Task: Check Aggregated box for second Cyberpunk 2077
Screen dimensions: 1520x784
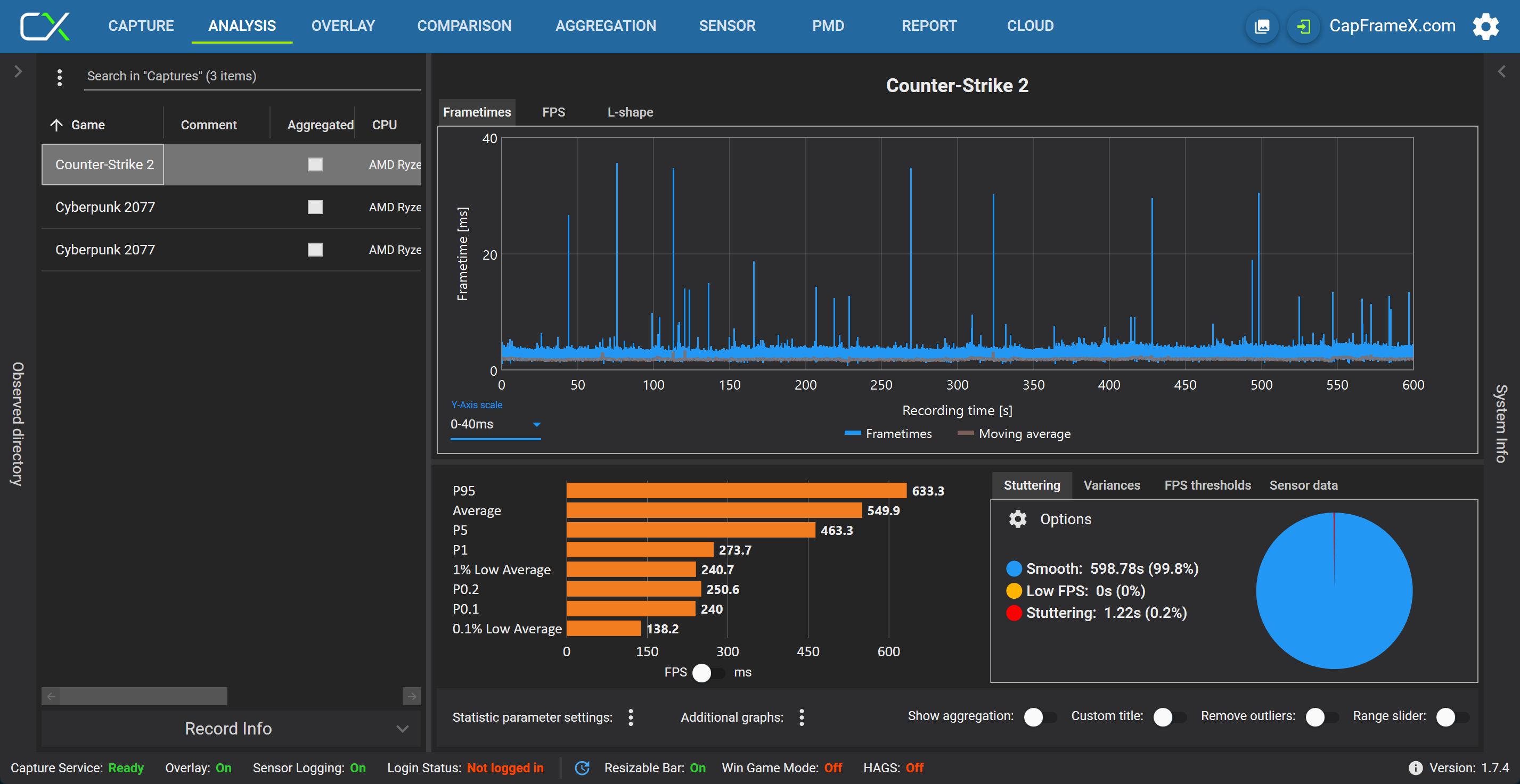Action: (315, 249)
